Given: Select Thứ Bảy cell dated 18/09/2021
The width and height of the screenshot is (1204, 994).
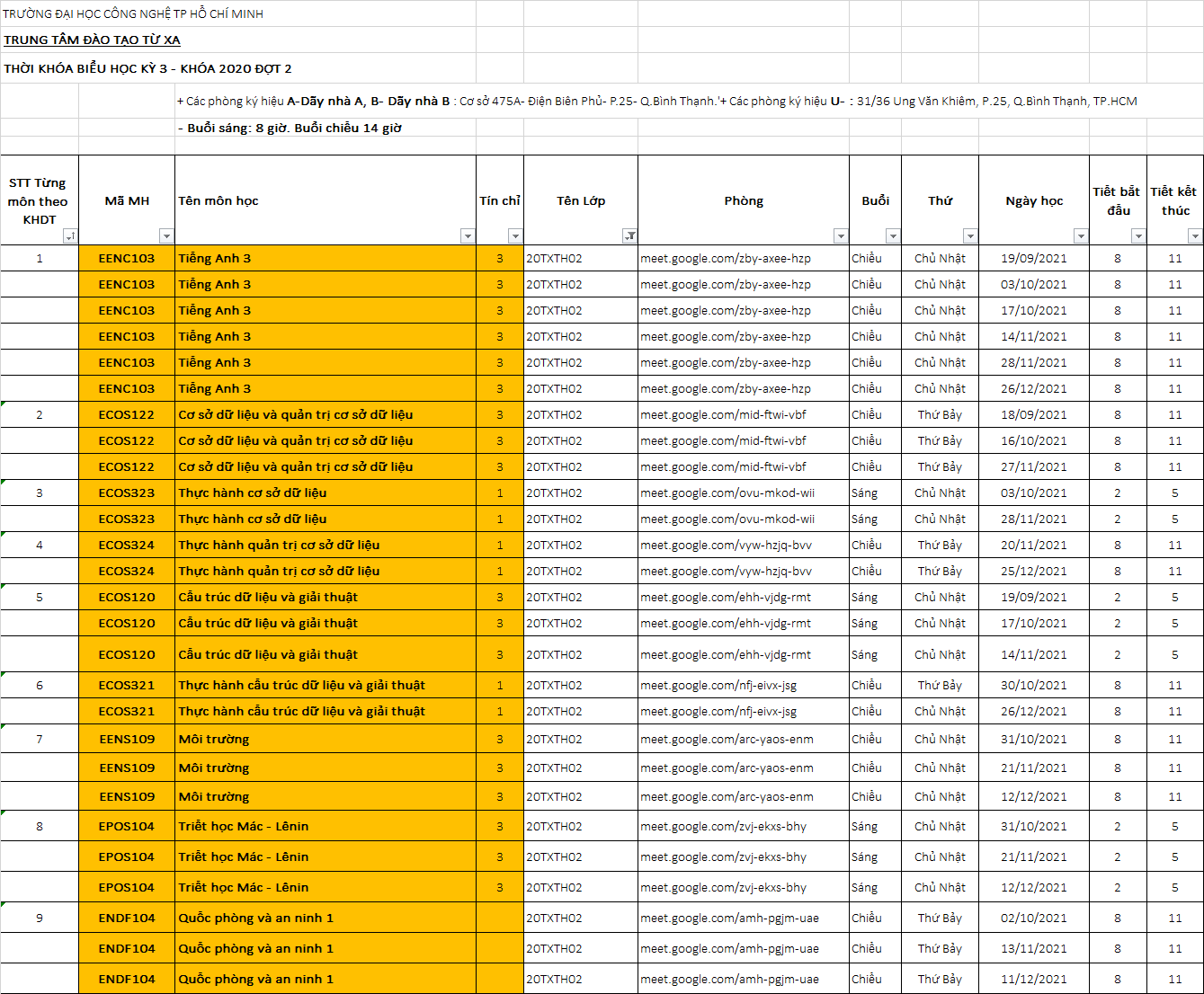Looking at the screenshot, I should coord(940,415).
